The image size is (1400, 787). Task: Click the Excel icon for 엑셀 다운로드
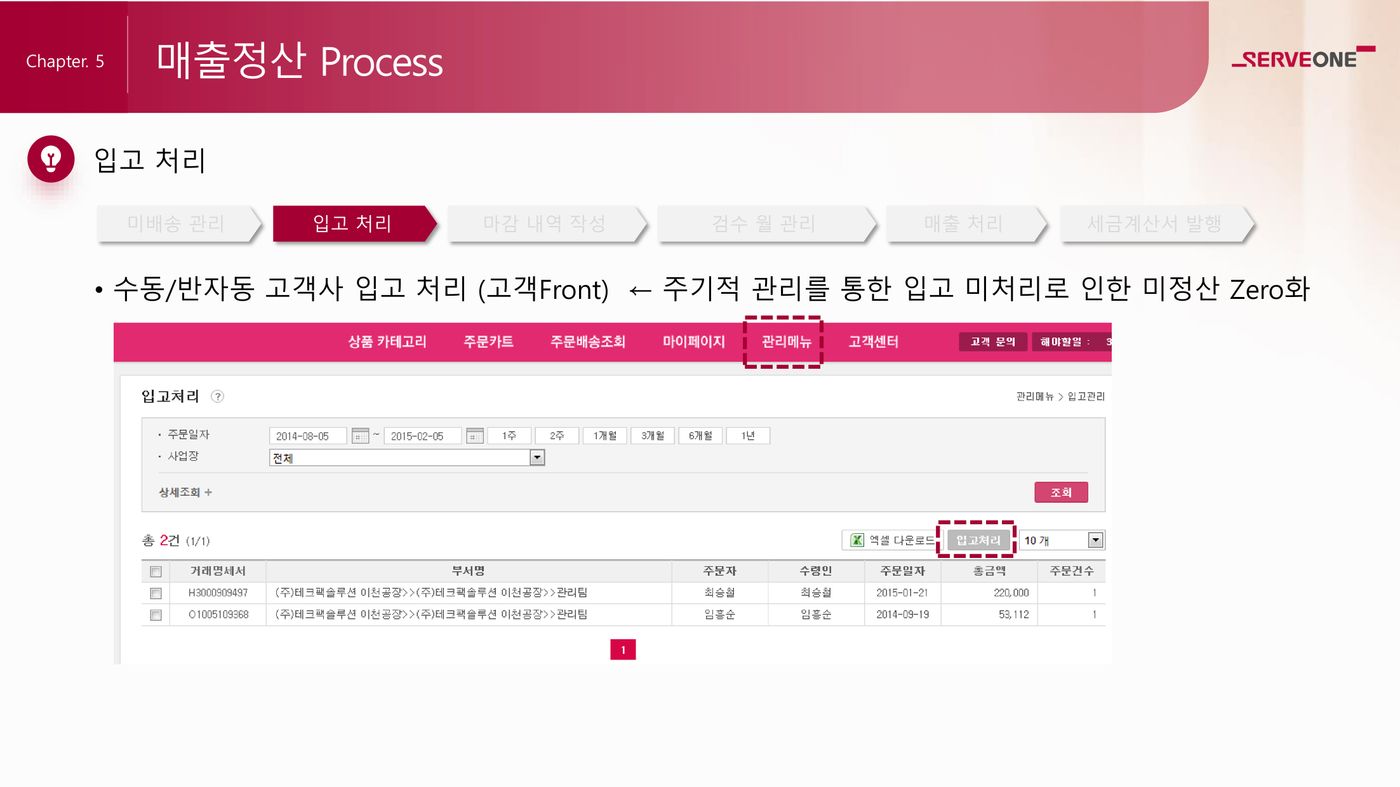click(857, 540)
